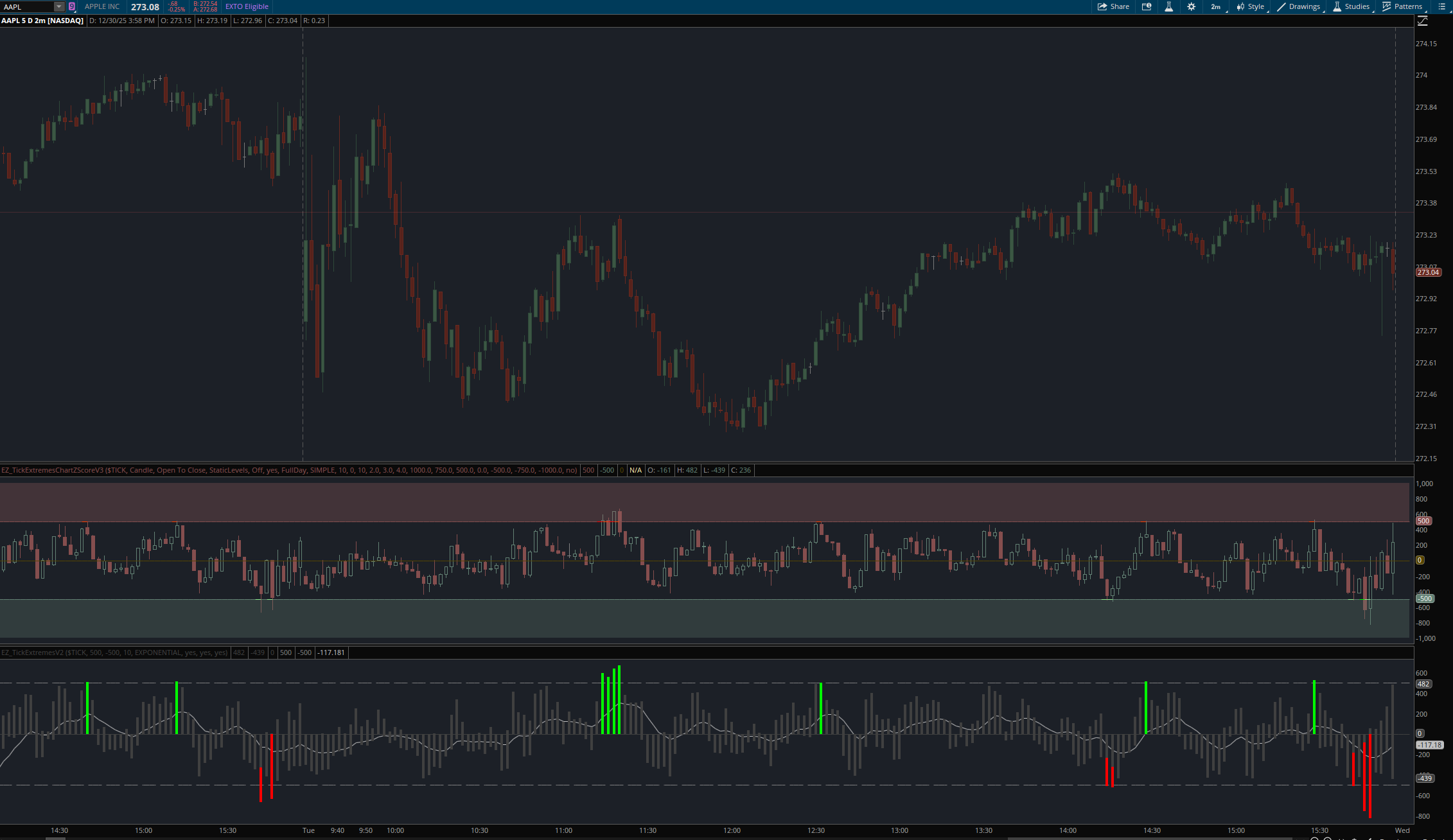
Task: Click the Style candlestick icon
Action: pos(1240,6)
